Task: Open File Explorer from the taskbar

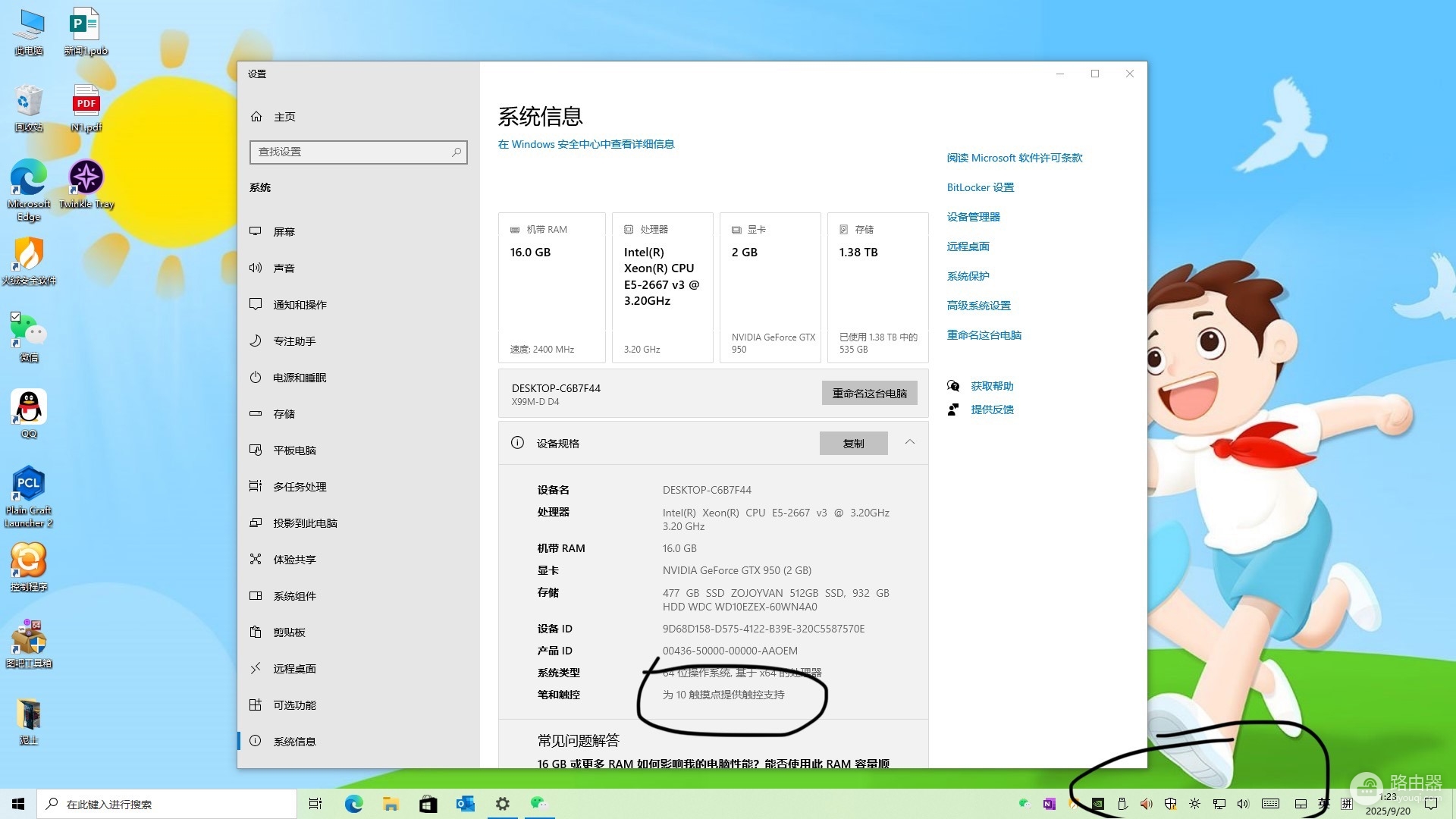Action: 391,804
